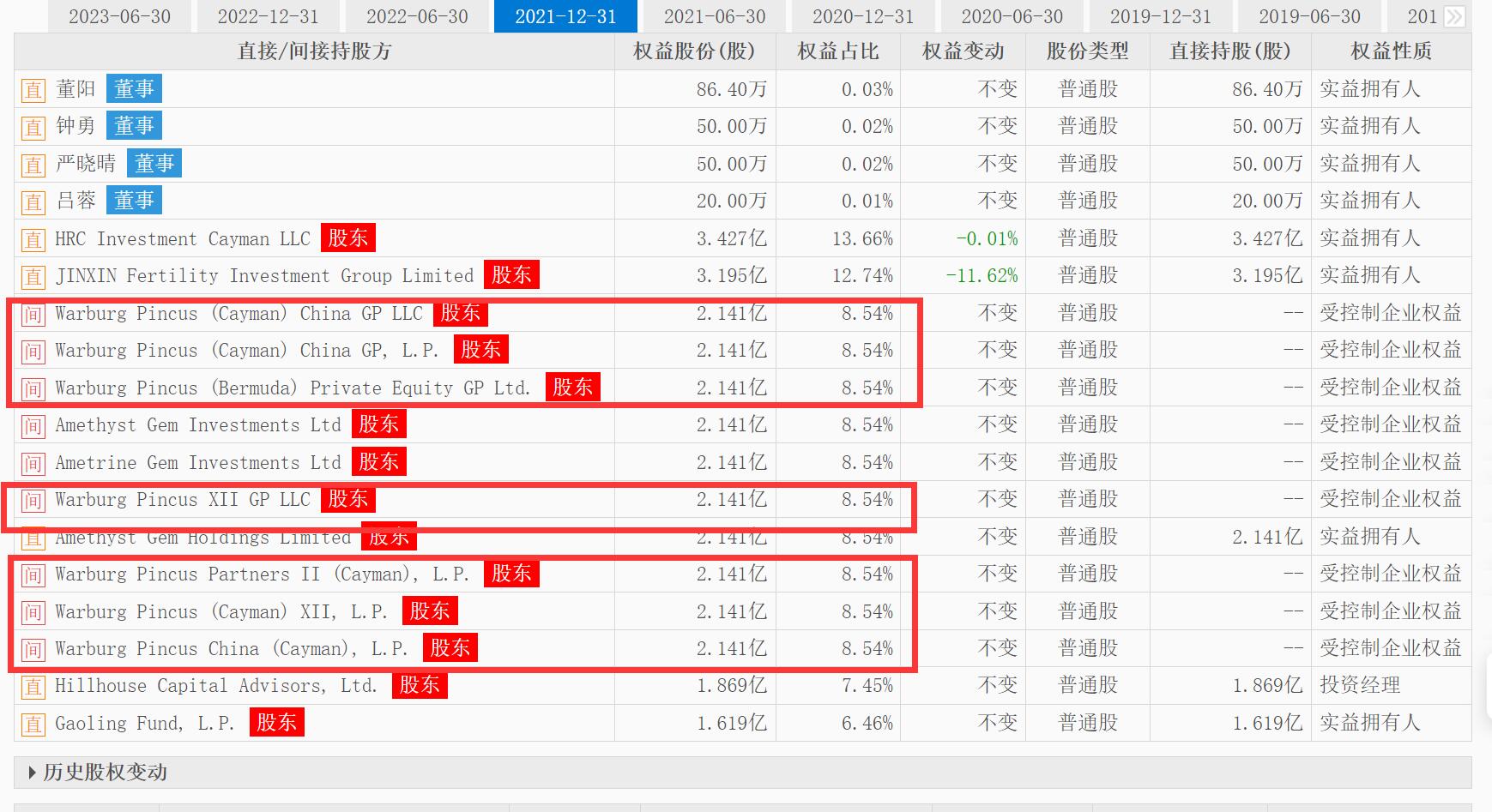
Task: Switch to the 2020-06-30 date tab
Action: (1012, 16)
